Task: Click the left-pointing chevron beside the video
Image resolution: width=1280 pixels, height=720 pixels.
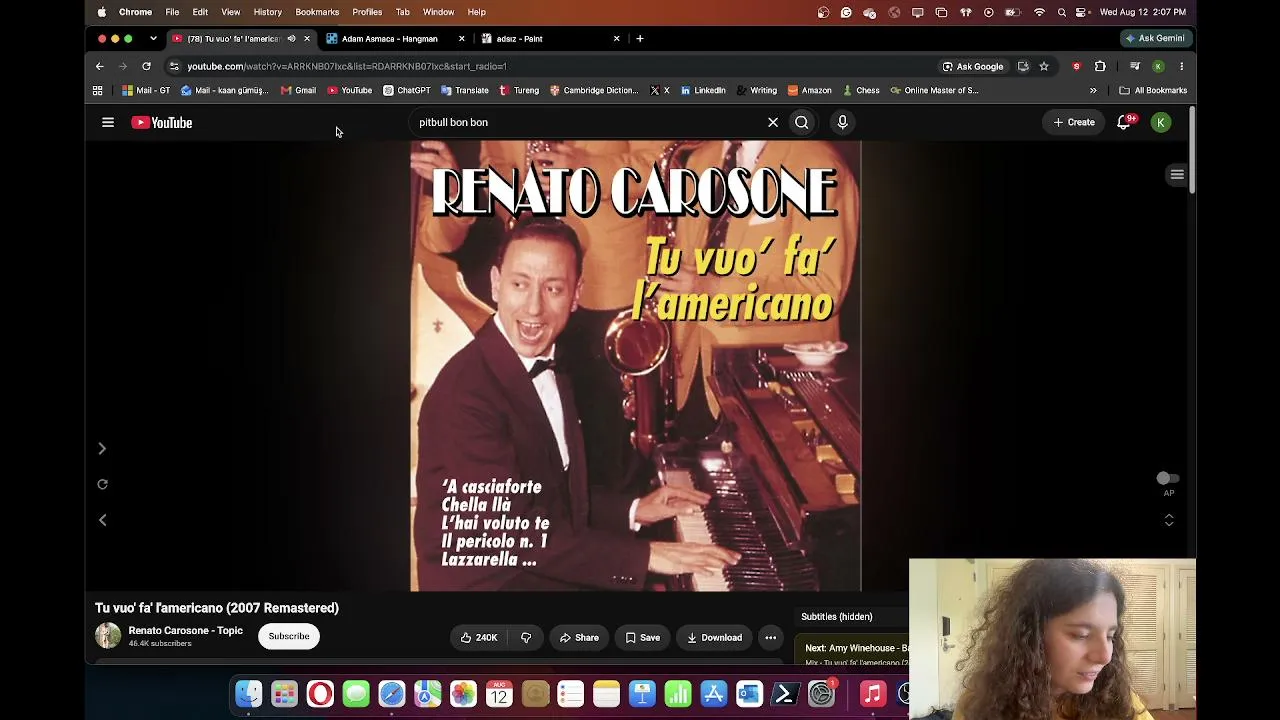Action: point(102,520)
